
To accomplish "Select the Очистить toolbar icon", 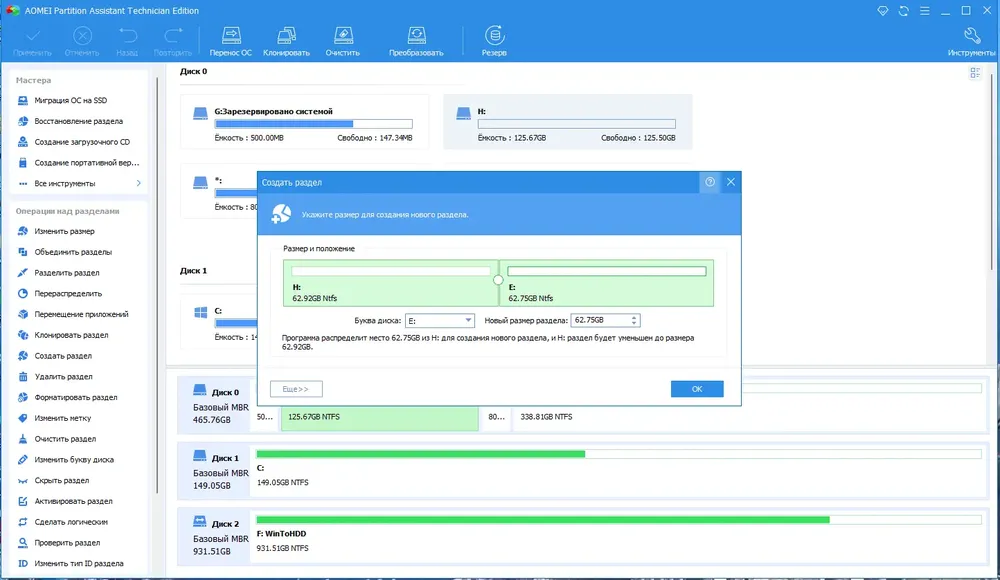I will click(342, 41).
